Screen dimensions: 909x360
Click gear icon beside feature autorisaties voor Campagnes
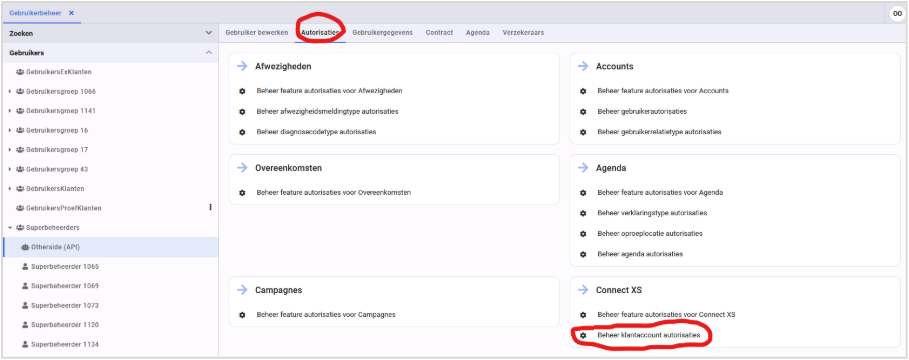point(242,315)
